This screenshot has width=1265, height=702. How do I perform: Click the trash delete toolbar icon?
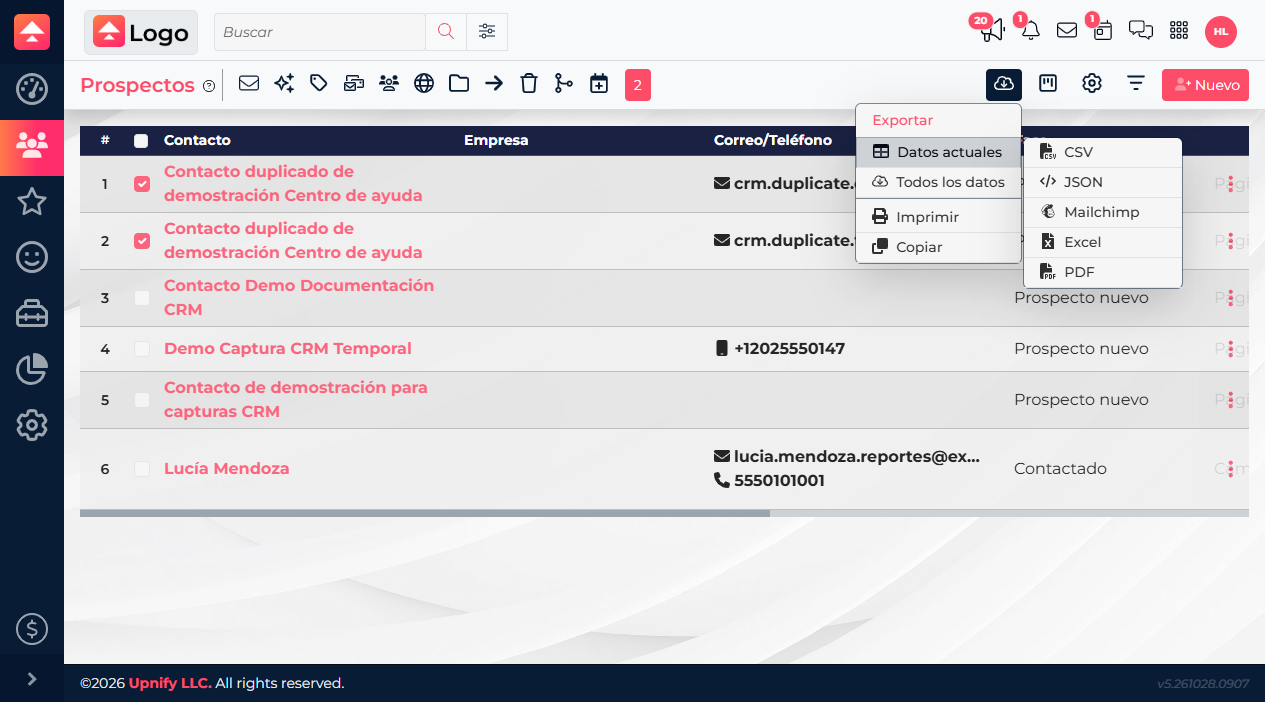[529, 84]
